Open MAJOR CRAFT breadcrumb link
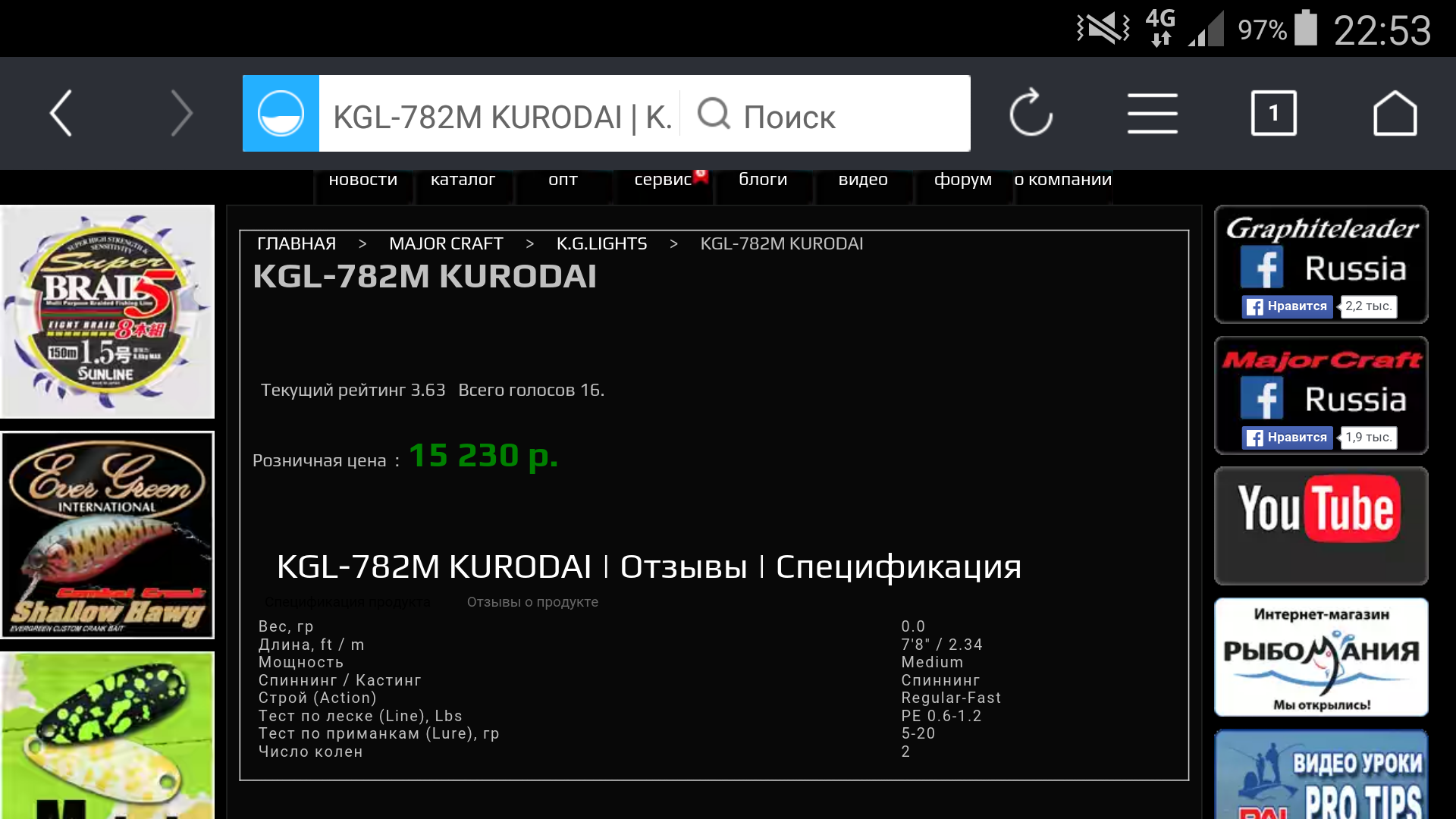The height and width of the screenshot is (819, 1456). point(446,243)
